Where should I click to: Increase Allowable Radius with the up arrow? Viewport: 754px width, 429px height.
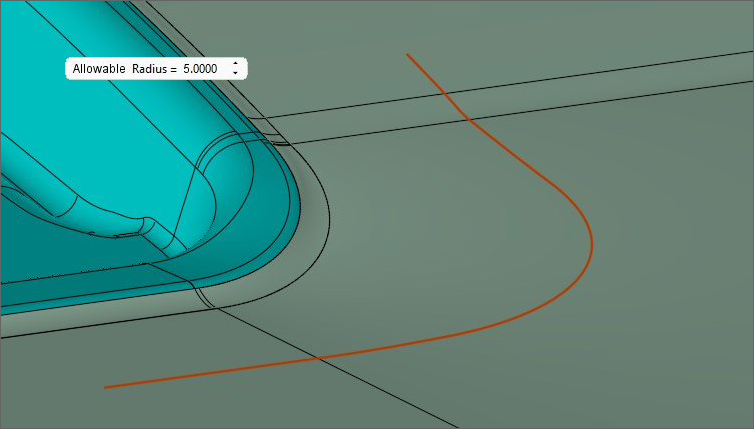[235, 64]
